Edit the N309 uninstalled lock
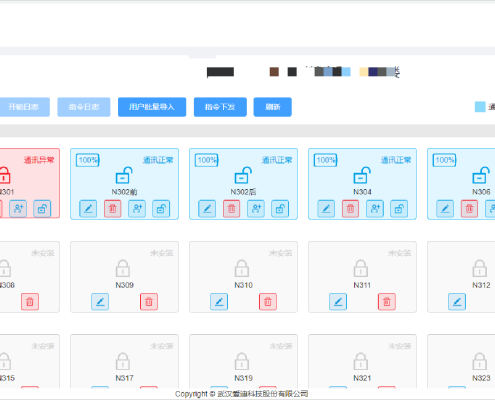Viewport: 495px width, 400px height. 100,302
